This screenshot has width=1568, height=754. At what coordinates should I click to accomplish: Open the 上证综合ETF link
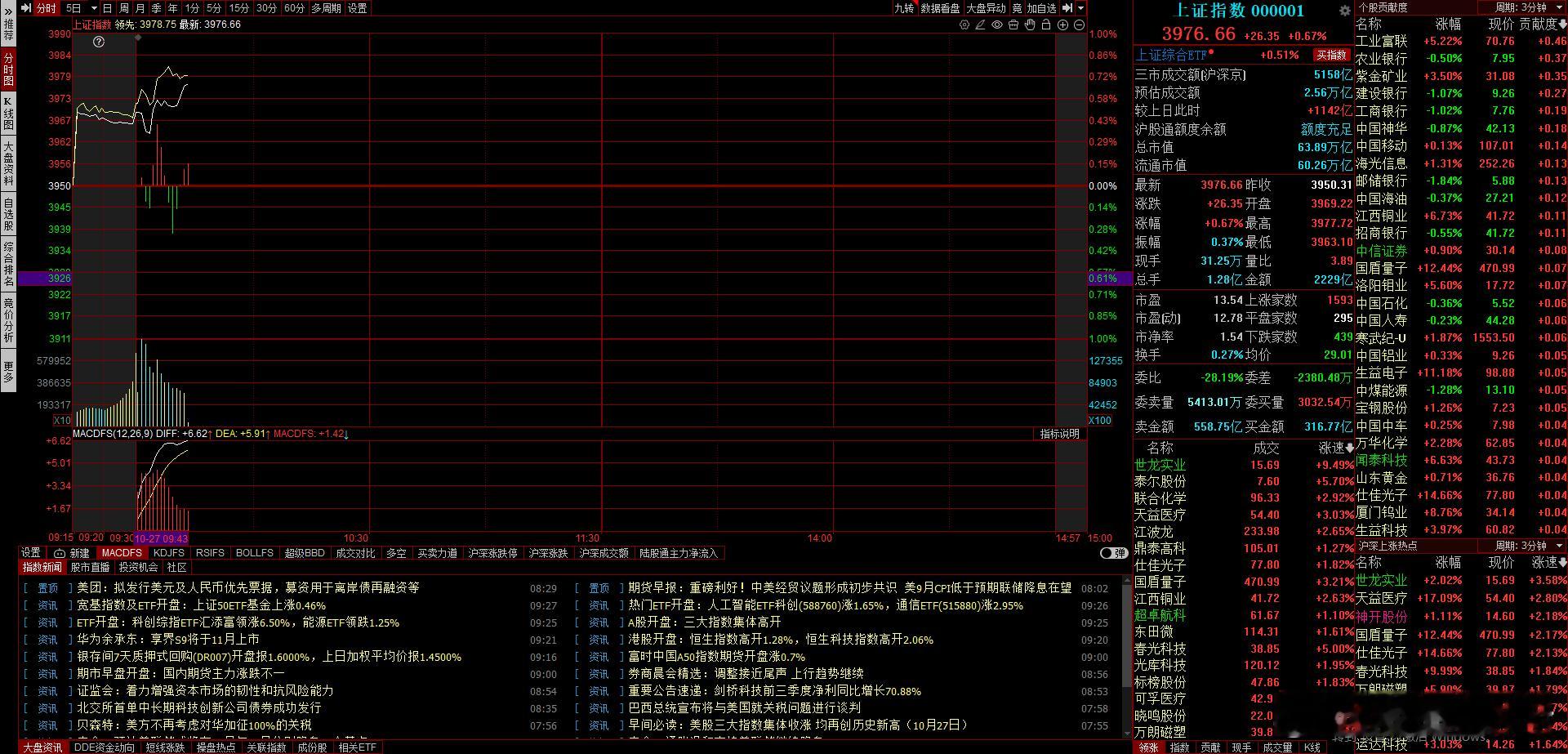click(1170, 55)
